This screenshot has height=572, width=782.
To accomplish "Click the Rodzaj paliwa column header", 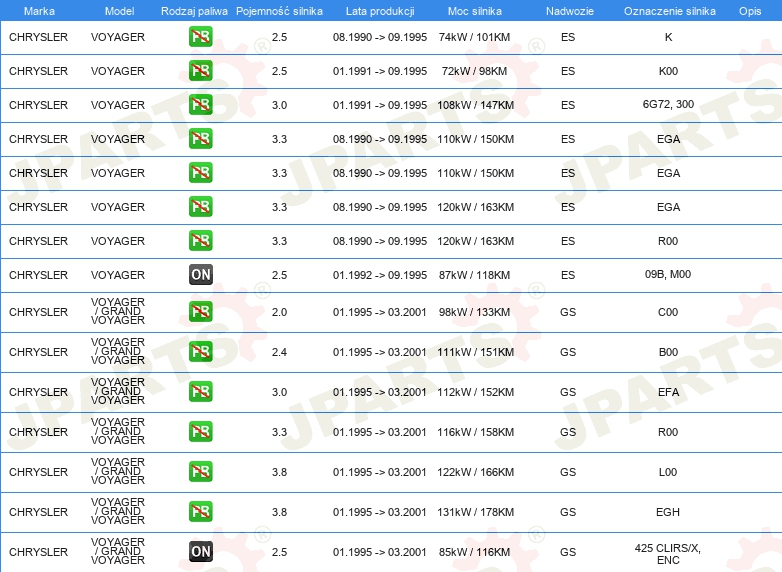I will pyautogui.click(x=194, y=11).
